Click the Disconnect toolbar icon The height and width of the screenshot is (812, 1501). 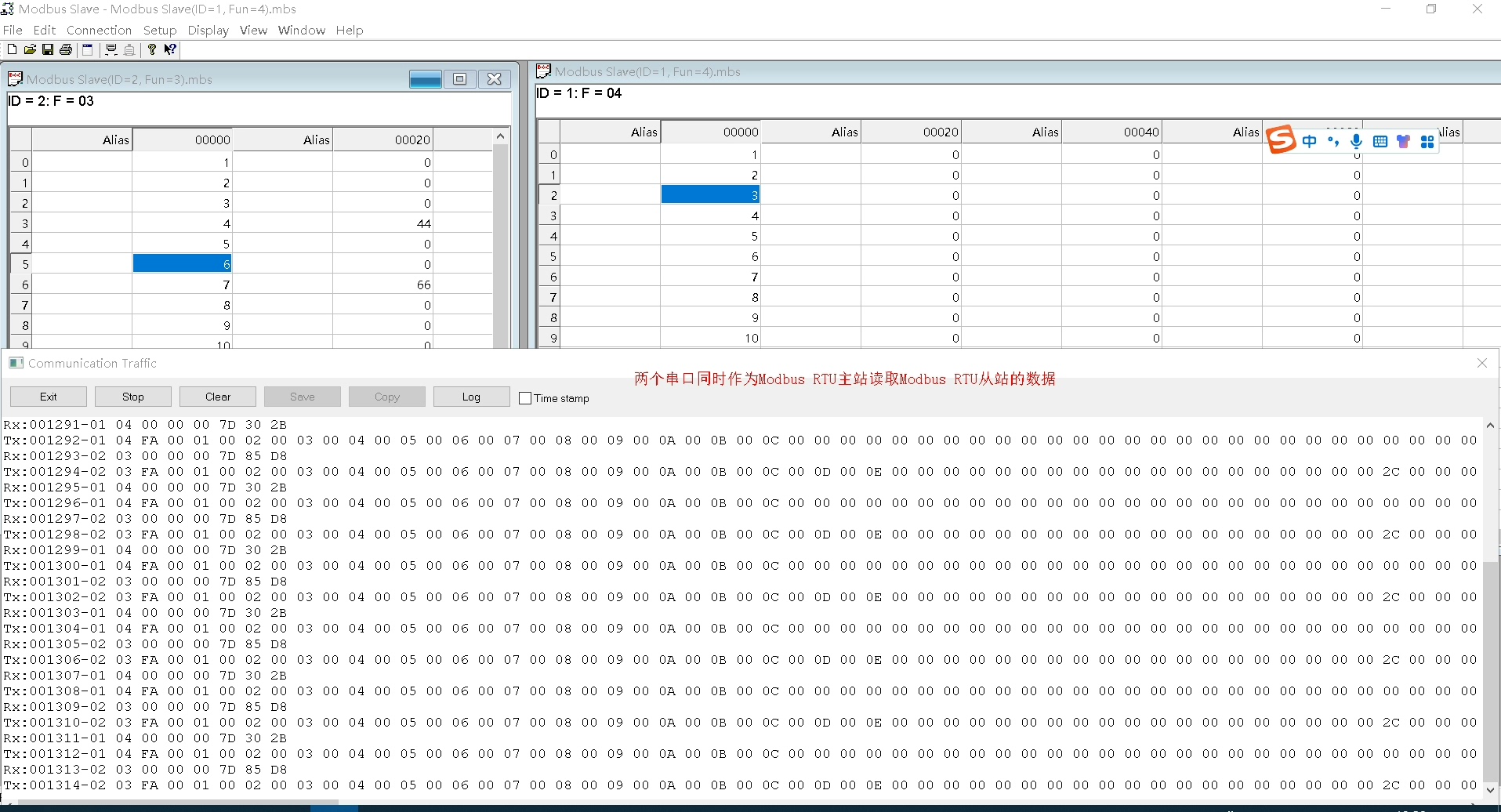tap(129, 49)
